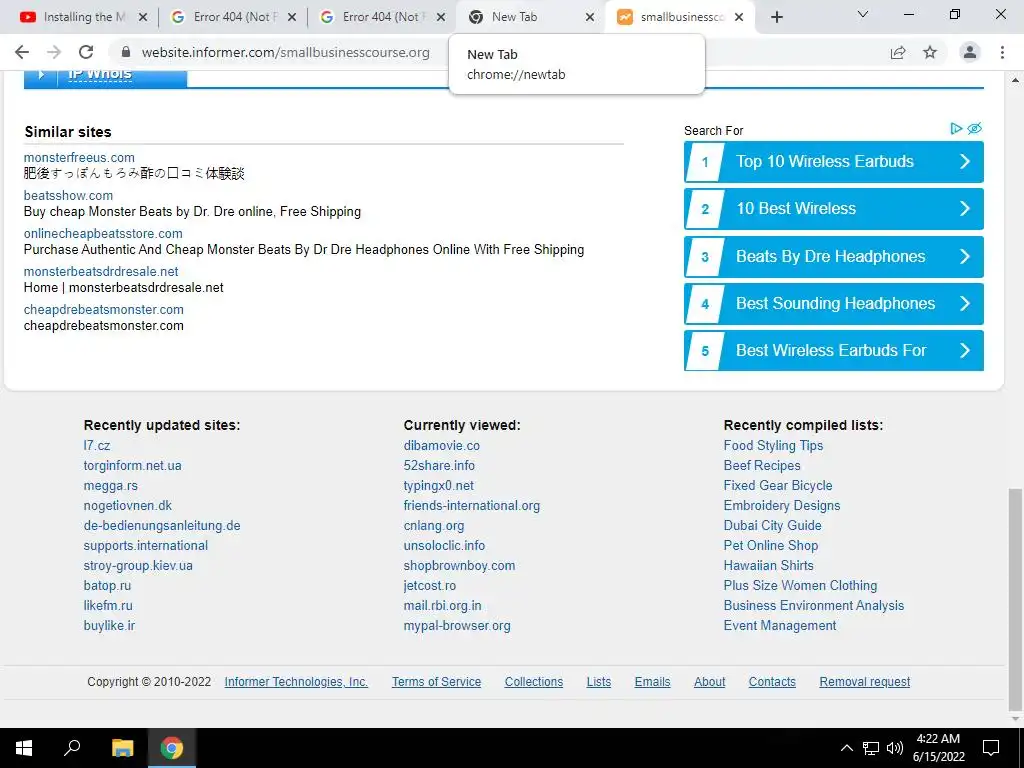Viewport: 1024px width, 768px height.
Task: Close the New Tab tab
Action: click(590, 18)
